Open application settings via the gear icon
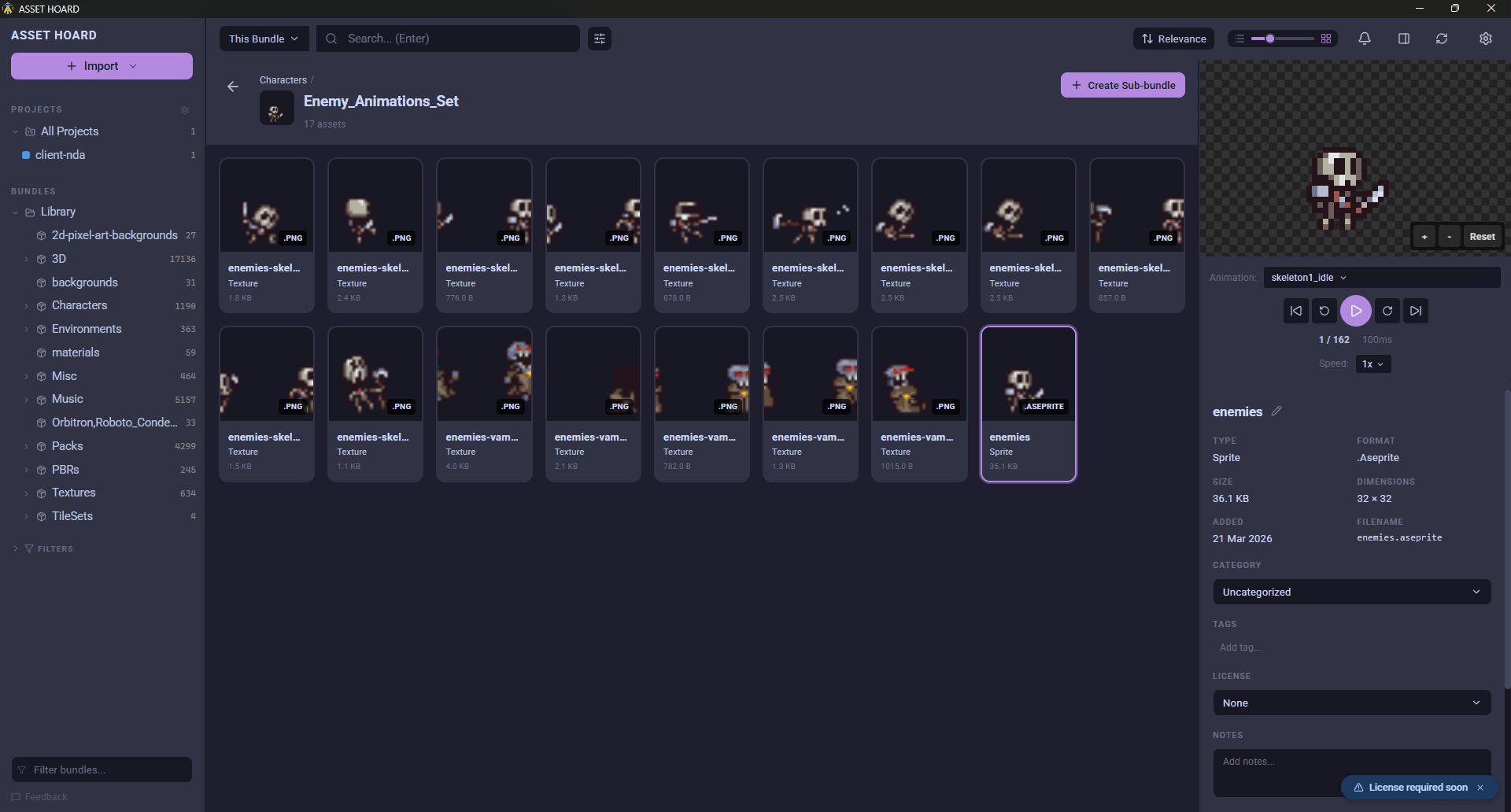This screenshot has height=812, width=1511. click(x=1486, y=39)
